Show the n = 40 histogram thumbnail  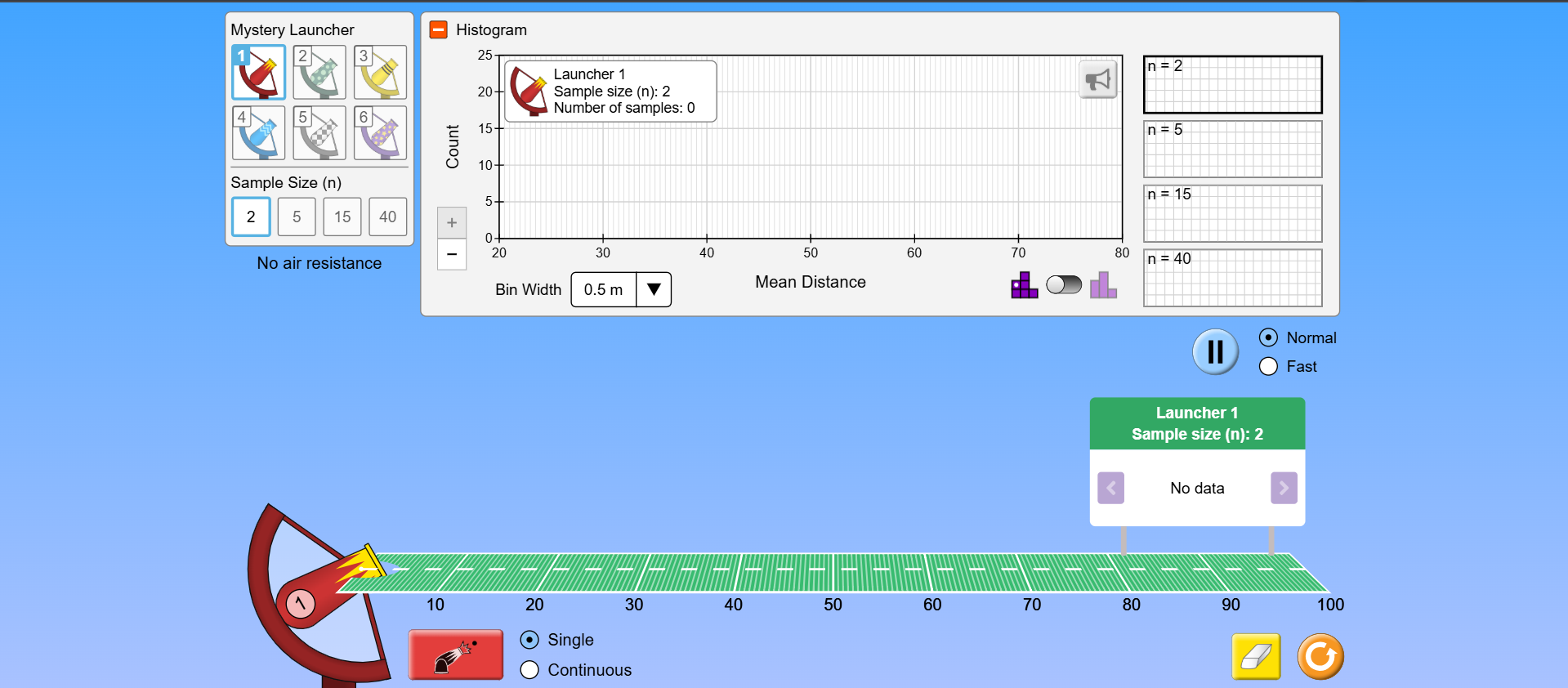point(1232,278)
